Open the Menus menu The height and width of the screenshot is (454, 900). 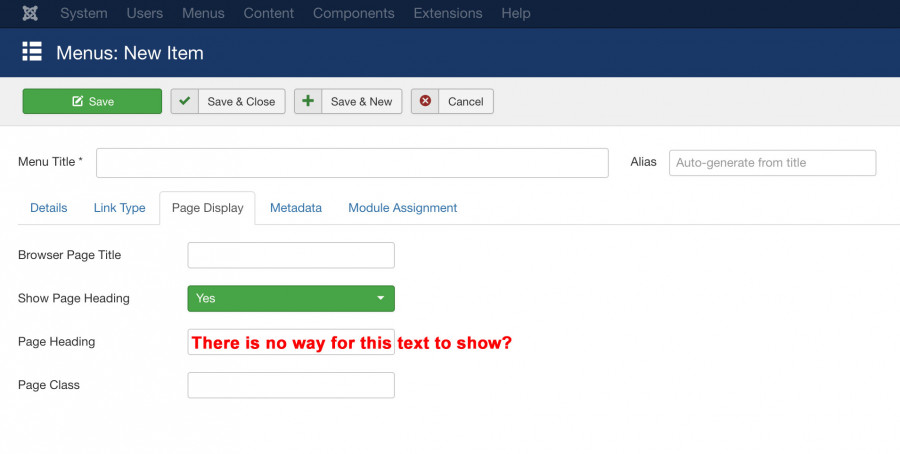(203, 13)
